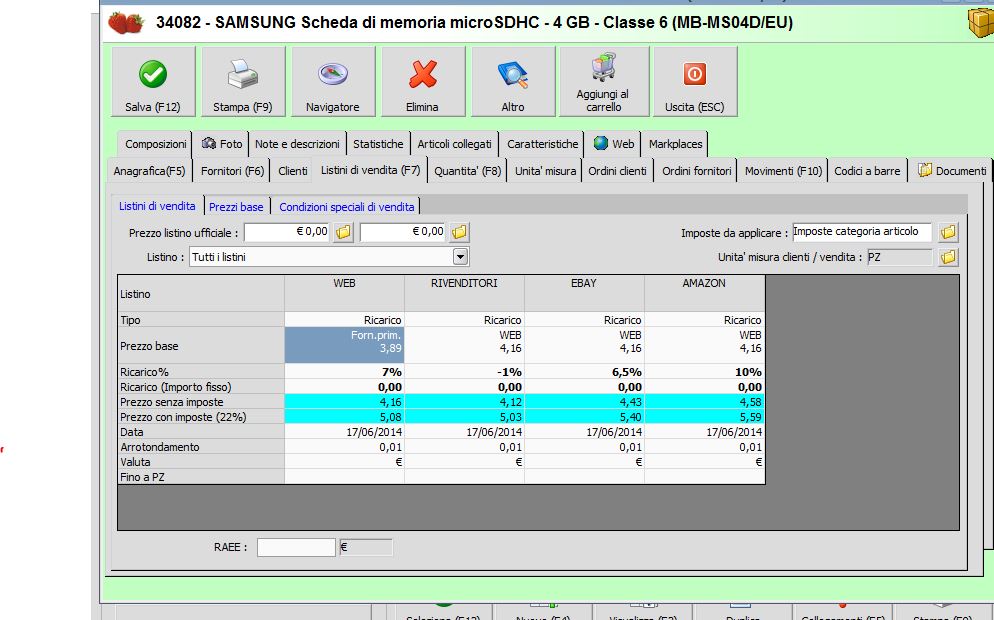Click the Uscita (ESC) power button

click(695, 82)
